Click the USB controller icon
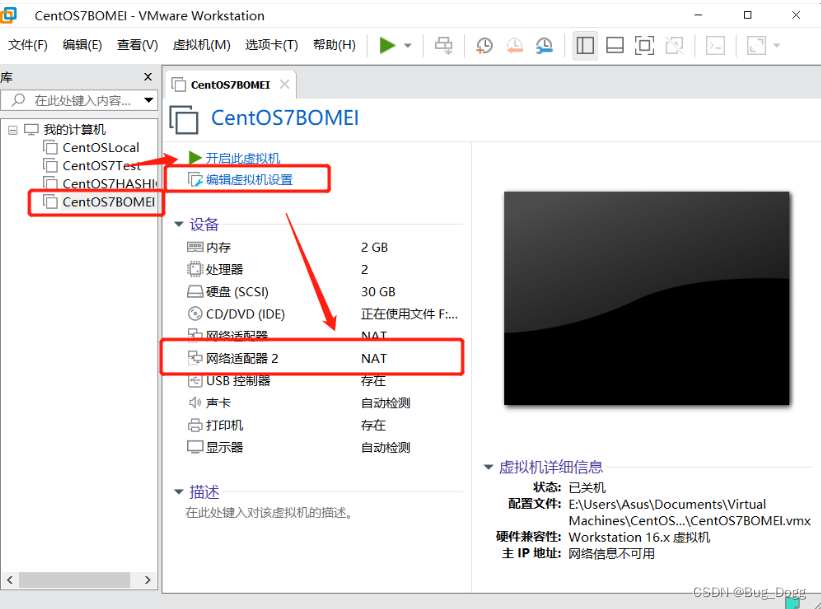821x609 pixels. click(195, 380)
